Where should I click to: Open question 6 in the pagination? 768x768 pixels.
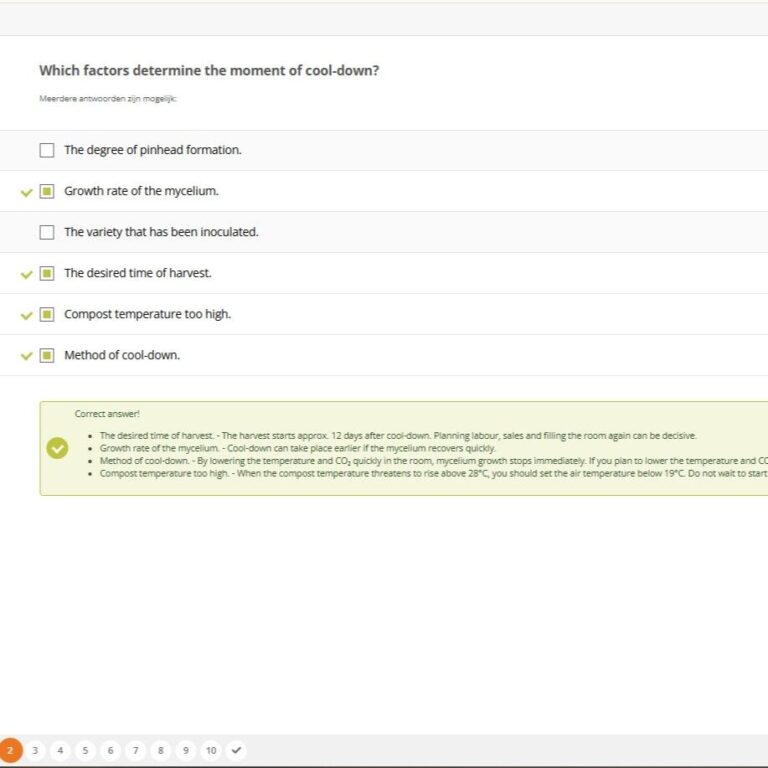(110, 750)
